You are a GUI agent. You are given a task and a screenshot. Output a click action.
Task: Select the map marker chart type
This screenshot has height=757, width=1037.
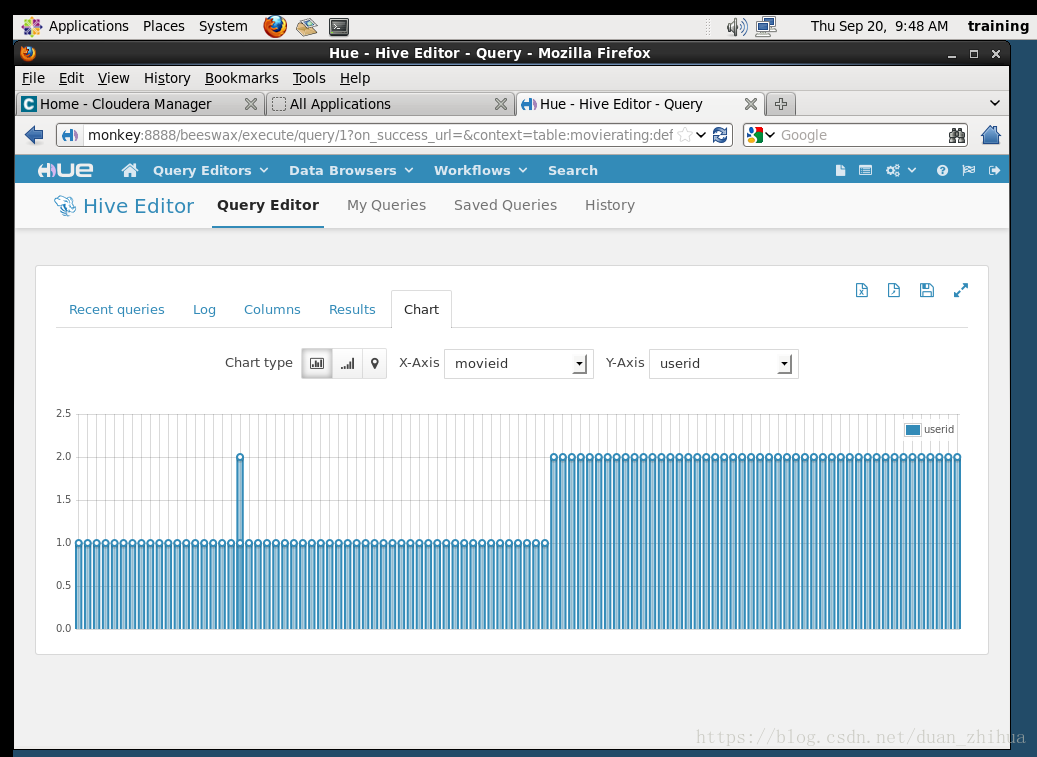[374, 364]
